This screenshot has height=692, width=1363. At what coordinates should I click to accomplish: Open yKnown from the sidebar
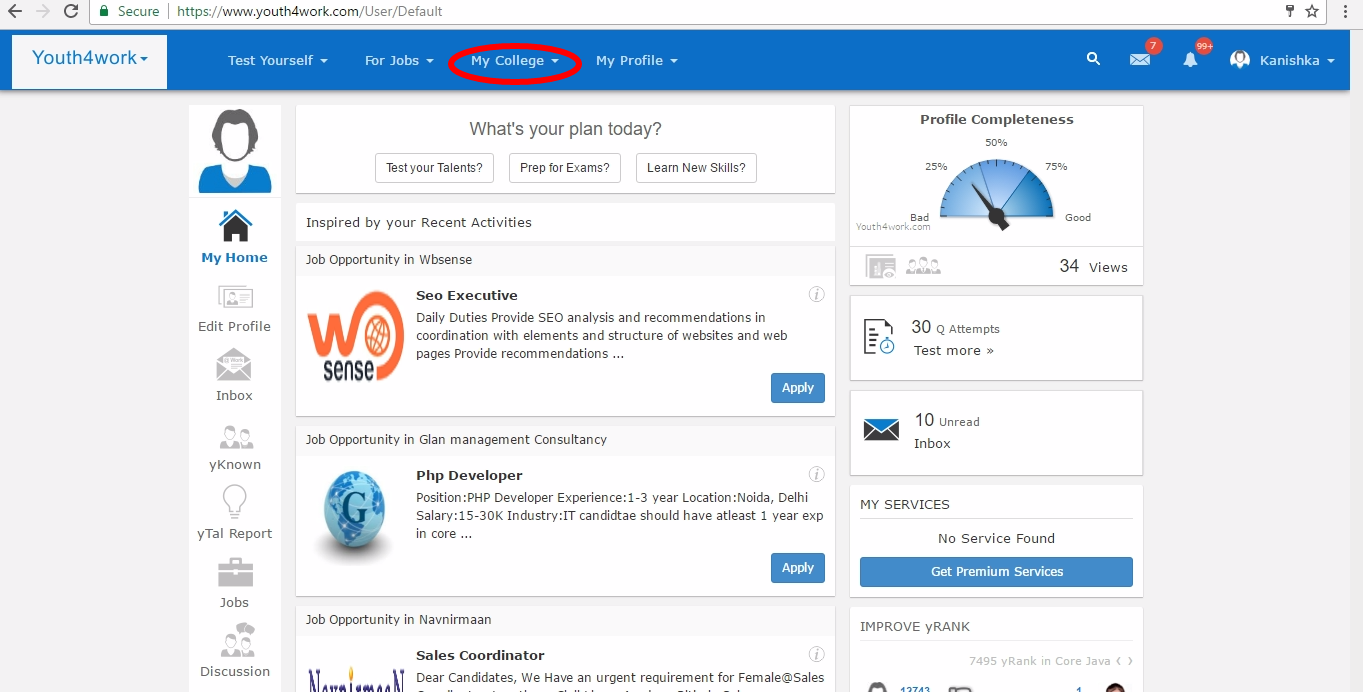pos(235,447)
